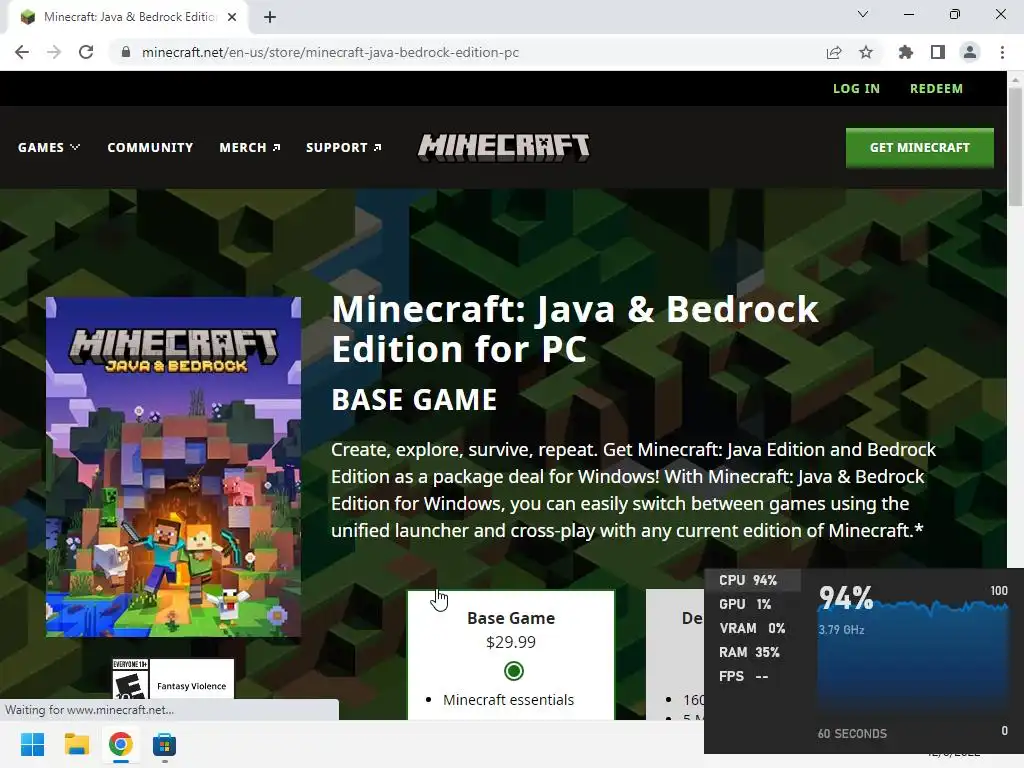
Task: Click the Minecraft Java & Bedrock box art
Action: [174, 466]
